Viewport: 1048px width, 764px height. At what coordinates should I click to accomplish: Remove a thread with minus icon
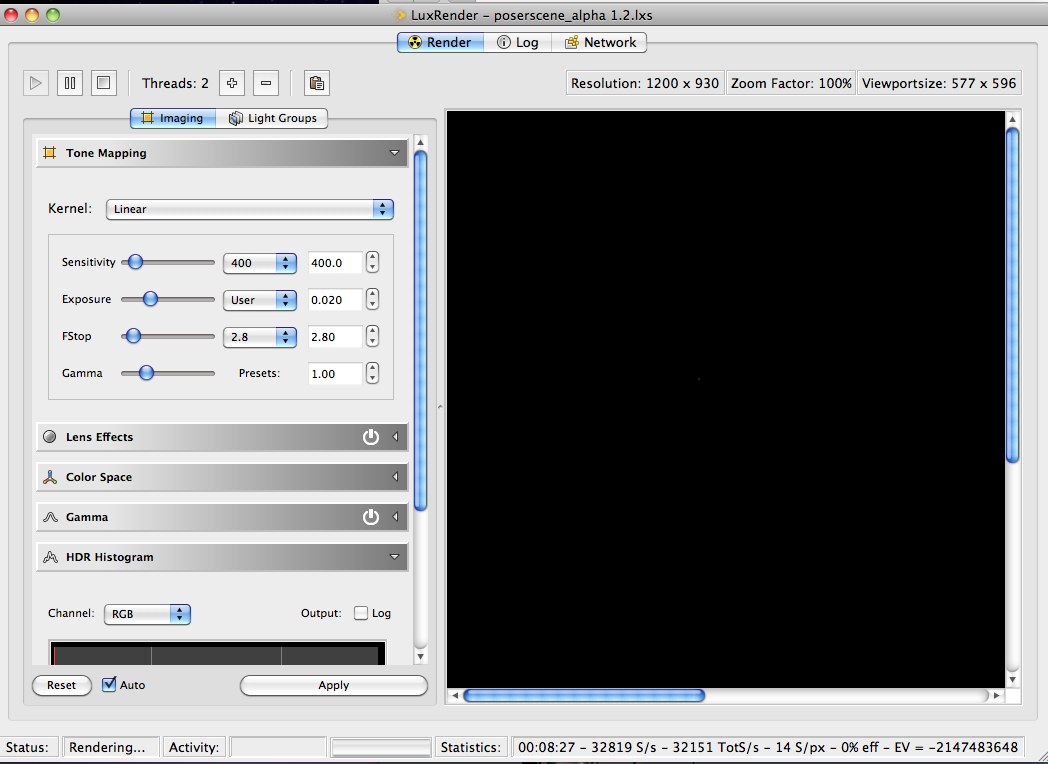tap(265, 83)
